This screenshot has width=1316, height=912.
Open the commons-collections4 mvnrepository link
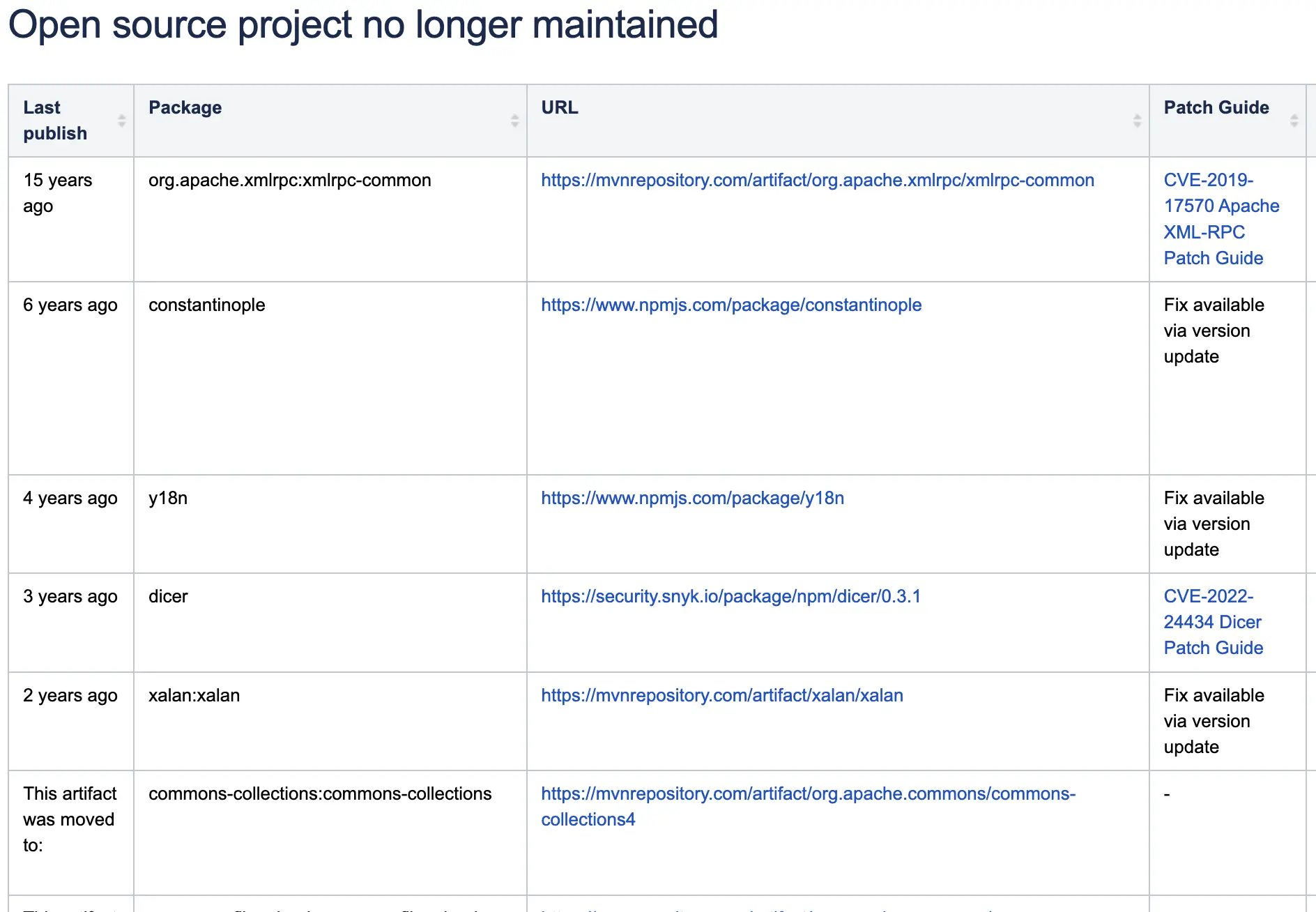(x=809, y=806)
